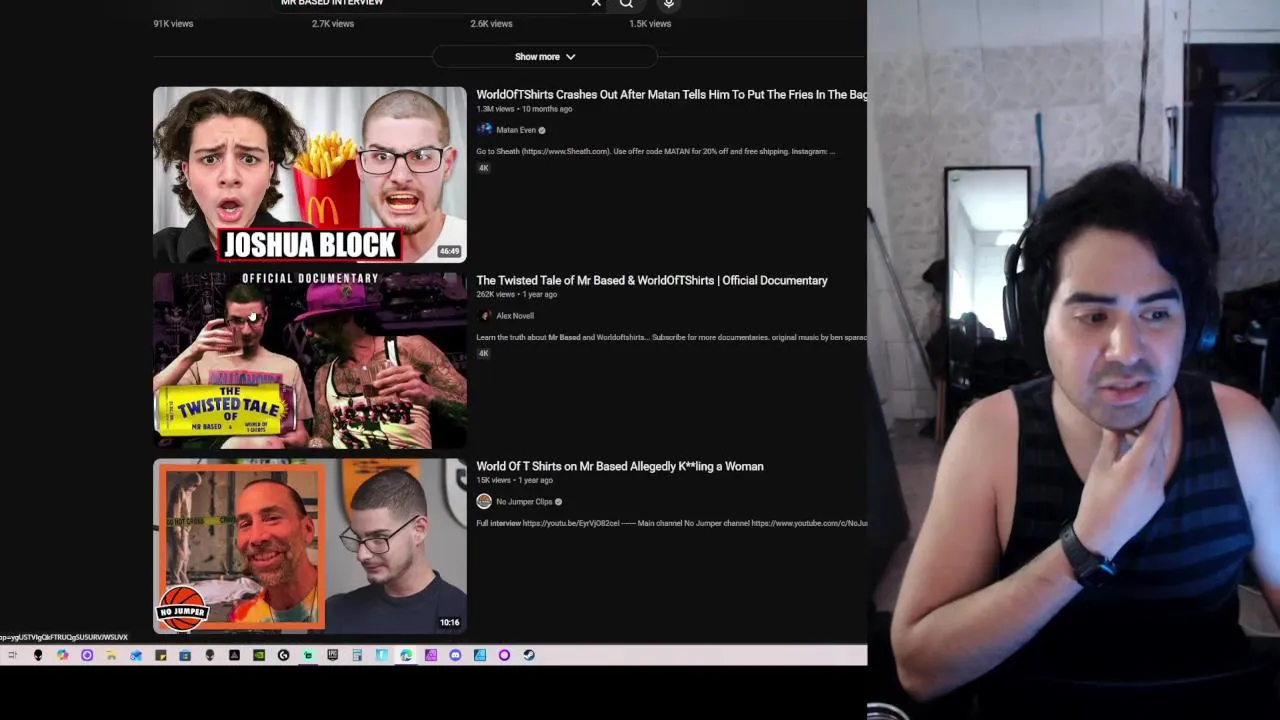Launch Steam from the taskbar

[529, 655]
